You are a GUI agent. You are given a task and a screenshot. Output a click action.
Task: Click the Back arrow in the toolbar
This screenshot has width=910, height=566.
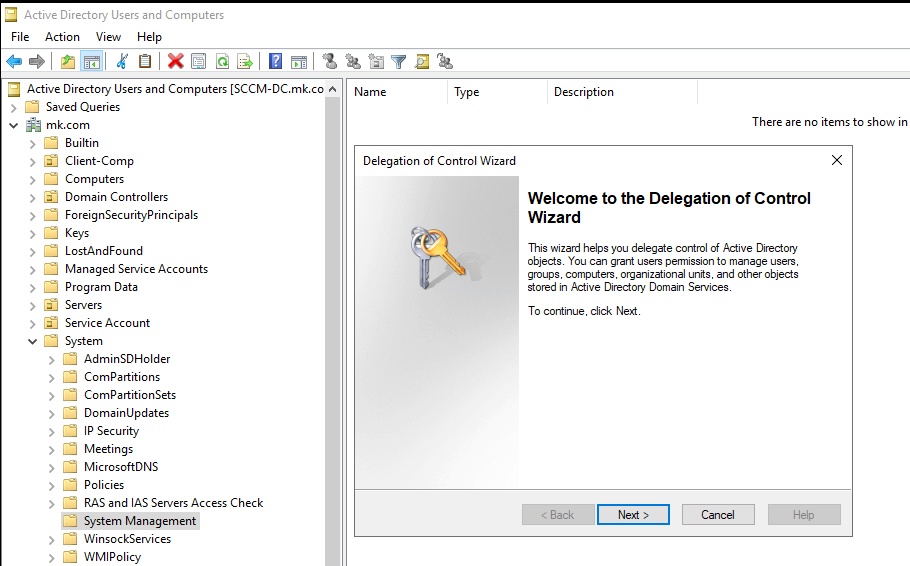pos(14,62)
